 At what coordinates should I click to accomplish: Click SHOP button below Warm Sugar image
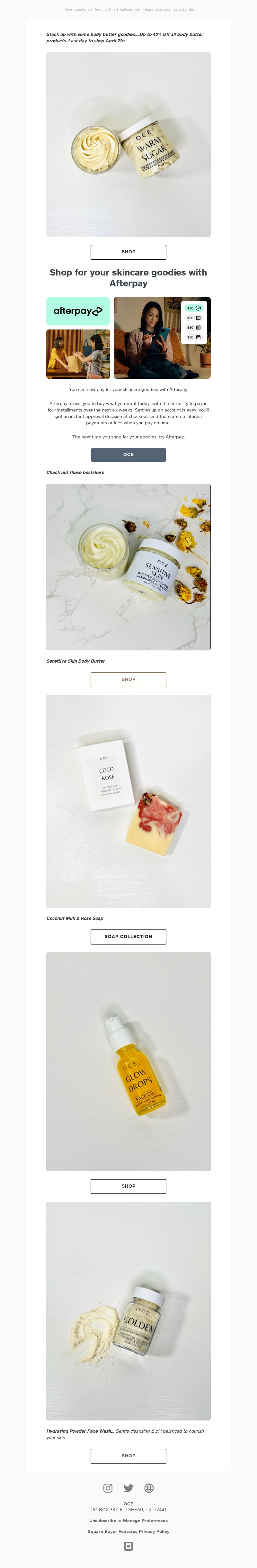click(x=128, y=252)
